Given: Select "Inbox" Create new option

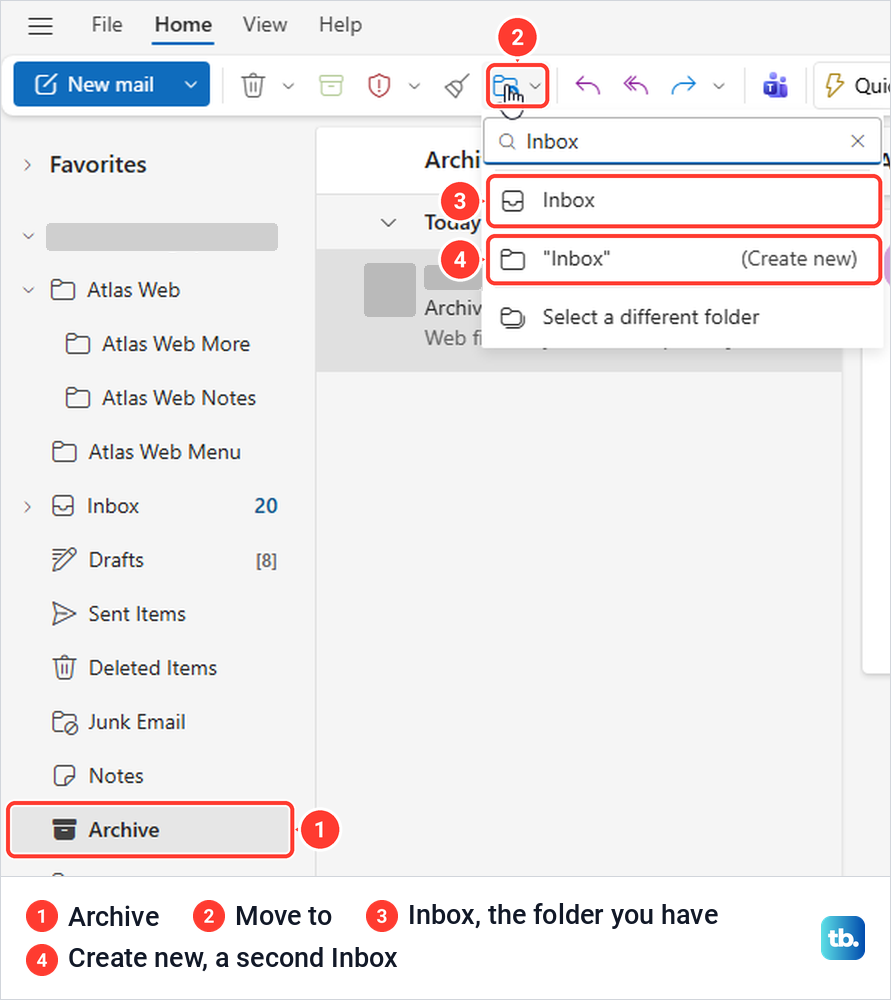Looking at the screenshot, I should tap(684, 259).
